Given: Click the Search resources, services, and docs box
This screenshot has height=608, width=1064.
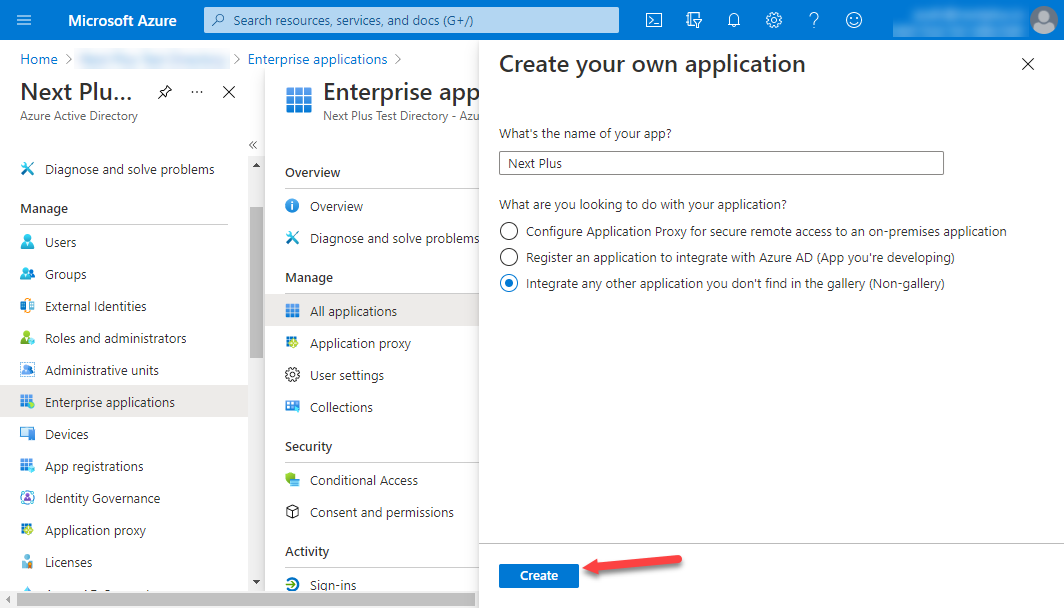Looking at the screenshot, I should click(x=411, y=20).
